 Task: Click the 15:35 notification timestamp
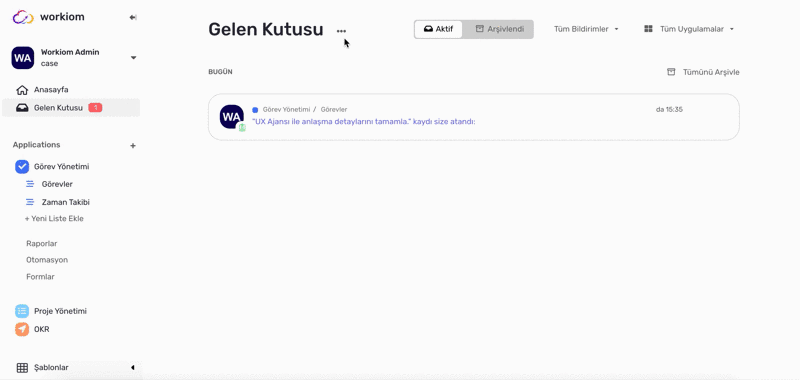point(669,110)
